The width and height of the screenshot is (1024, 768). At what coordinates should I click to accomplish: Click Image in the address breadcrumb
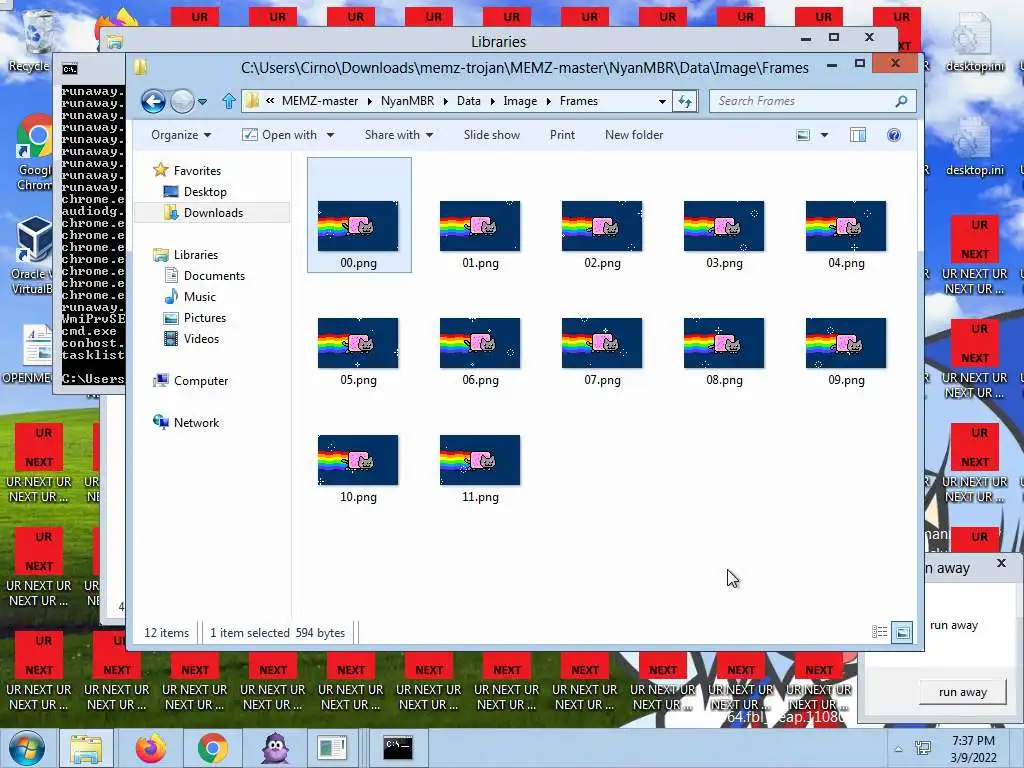coord(520,101)
